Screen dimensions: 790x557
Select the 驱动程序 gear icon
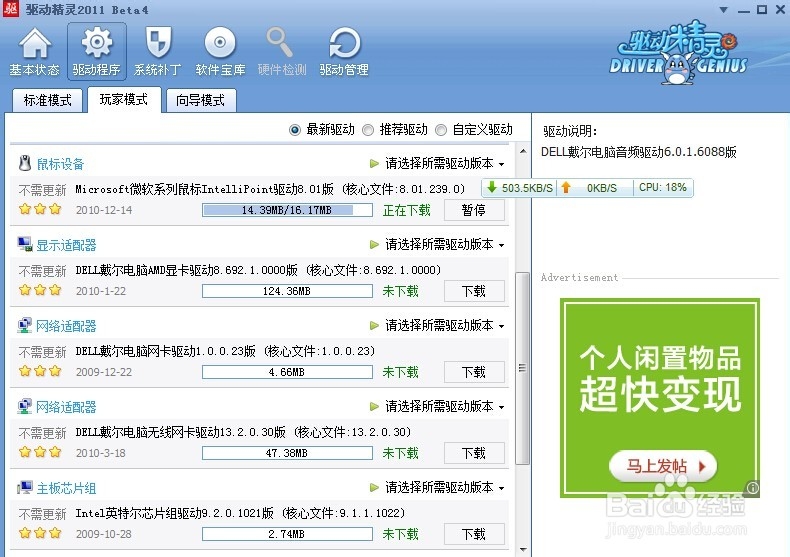pos(96,51)
